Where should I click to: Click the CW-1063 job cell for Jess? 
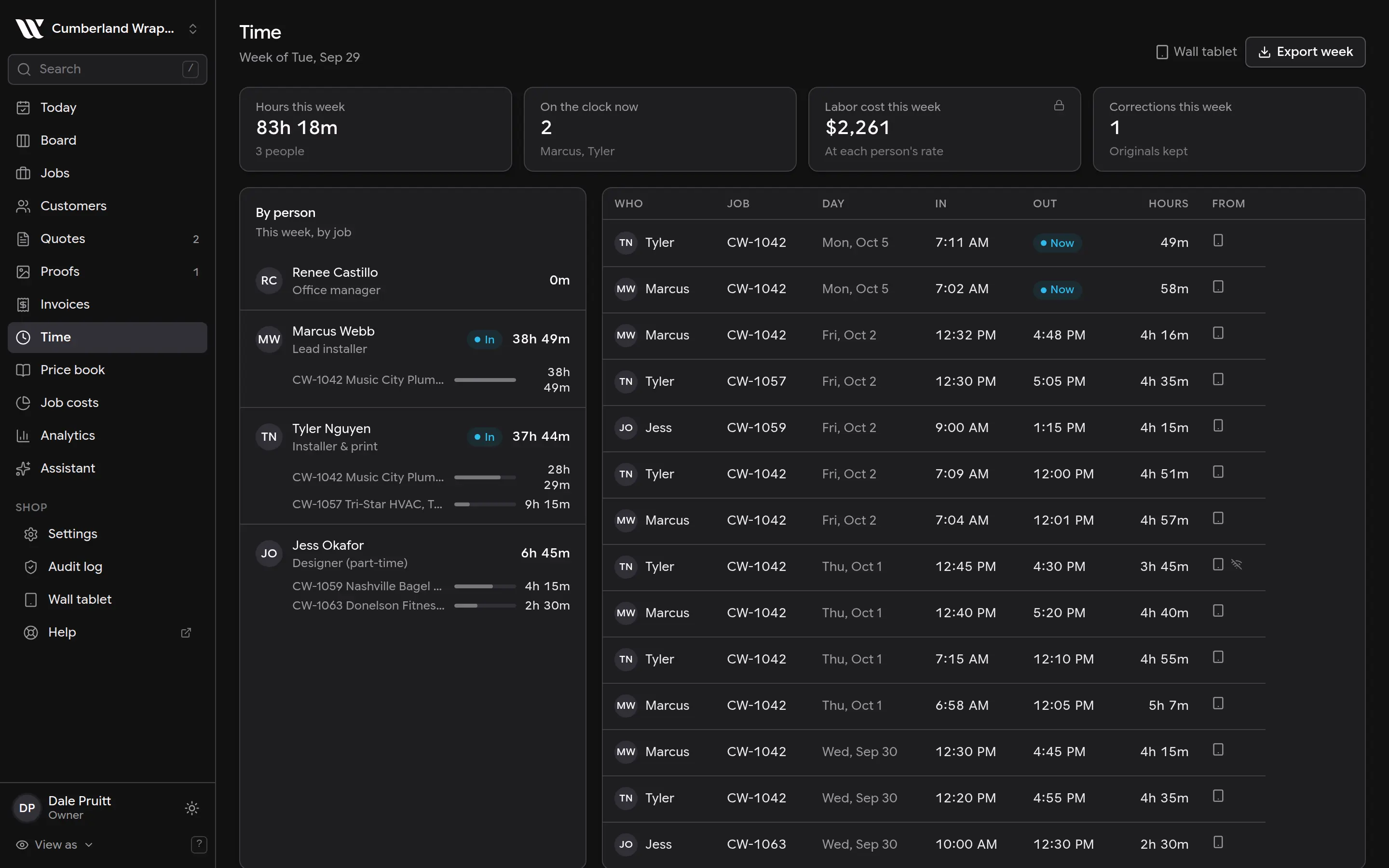tap(756, 844)
